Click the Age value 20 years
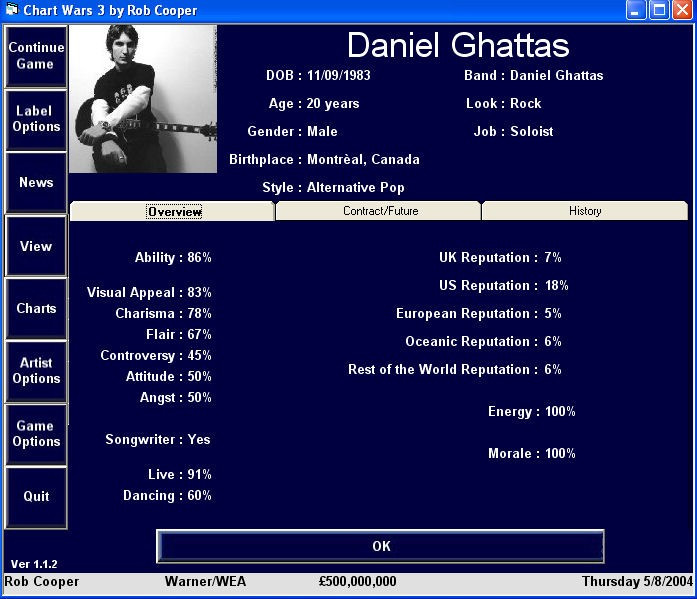The image size is (697, 599). (x=333, y=104)
